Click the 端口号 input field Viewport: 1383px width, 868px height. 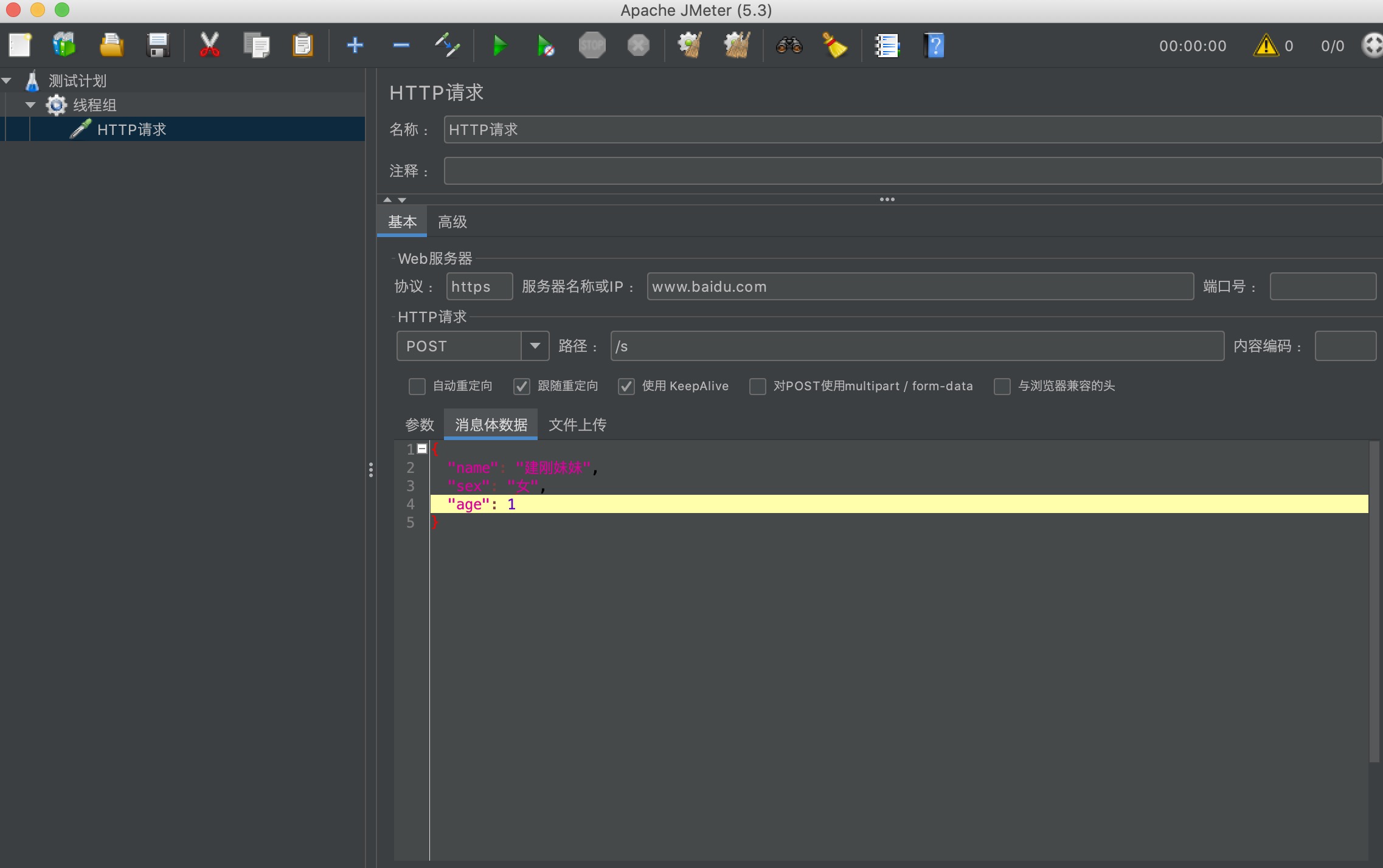point(1323,286)
